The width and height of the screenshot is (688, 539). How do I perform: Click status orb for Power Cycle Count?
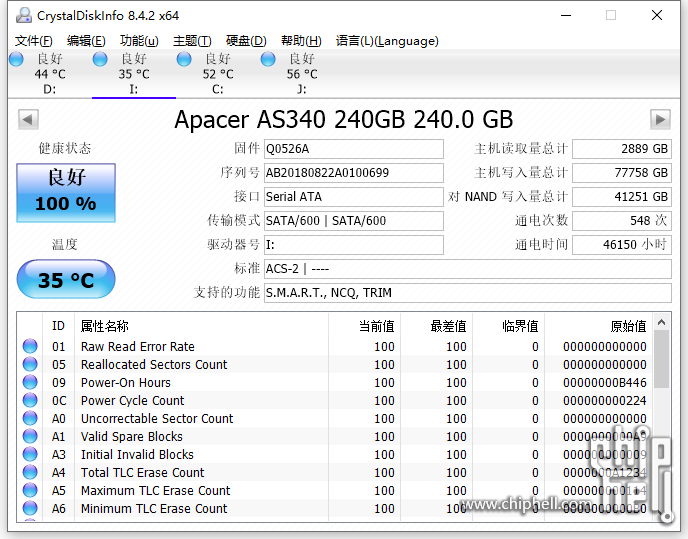(30, 400)
